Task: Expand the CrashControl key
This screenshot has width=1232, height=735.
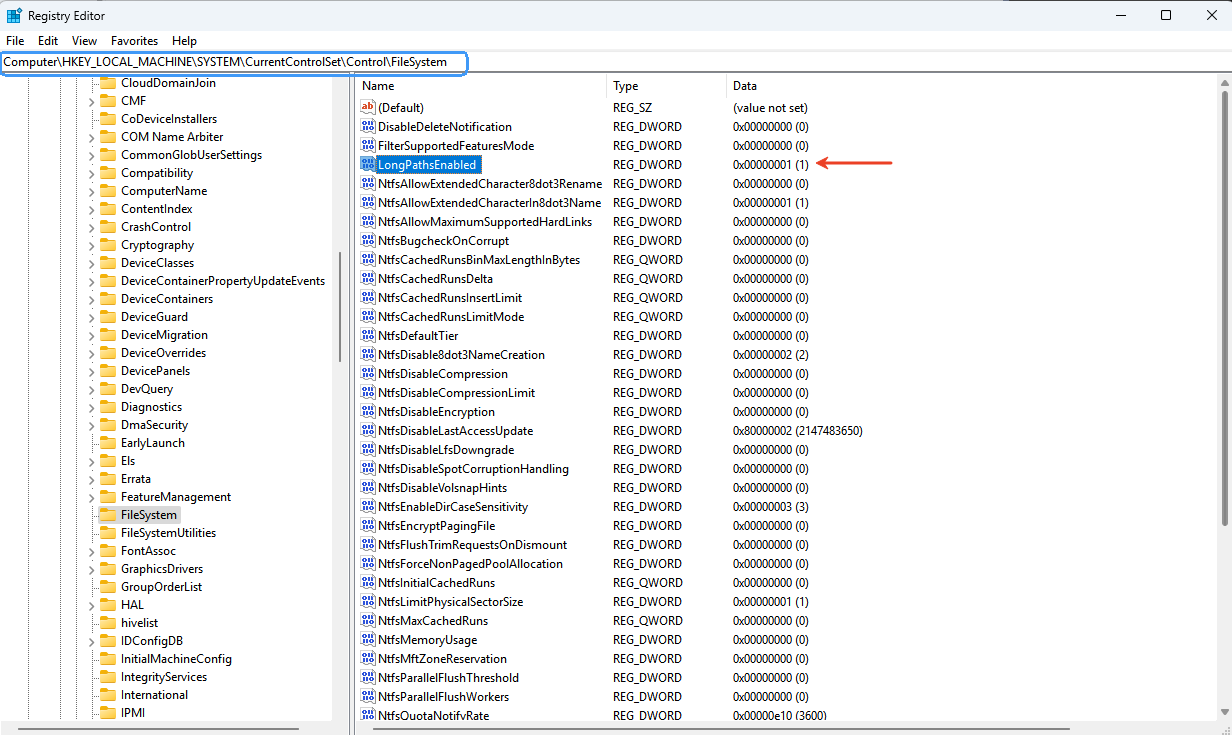Action: coord(91,227)
